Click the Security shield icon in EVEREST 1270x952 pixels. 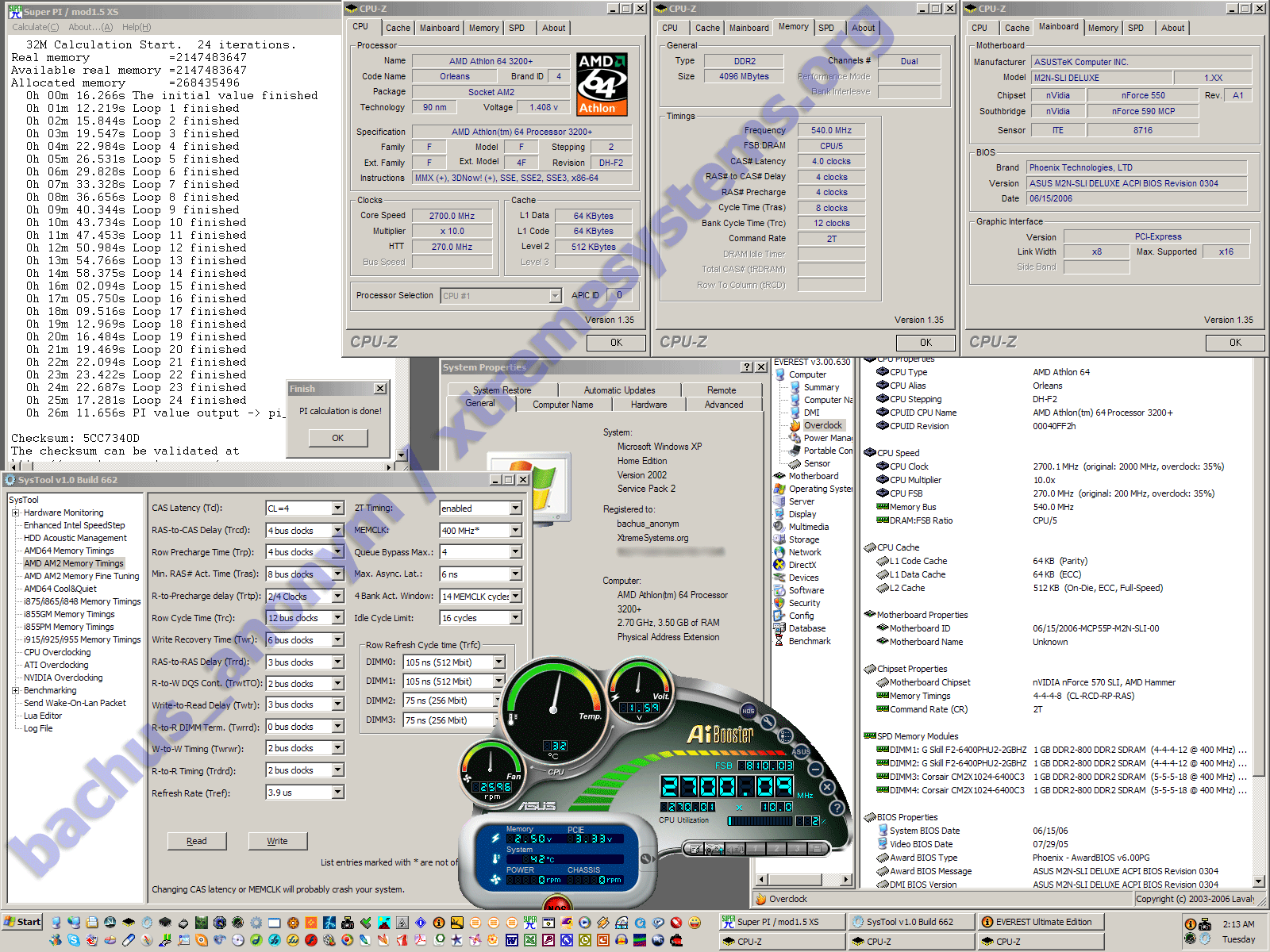tap(779, 603)
